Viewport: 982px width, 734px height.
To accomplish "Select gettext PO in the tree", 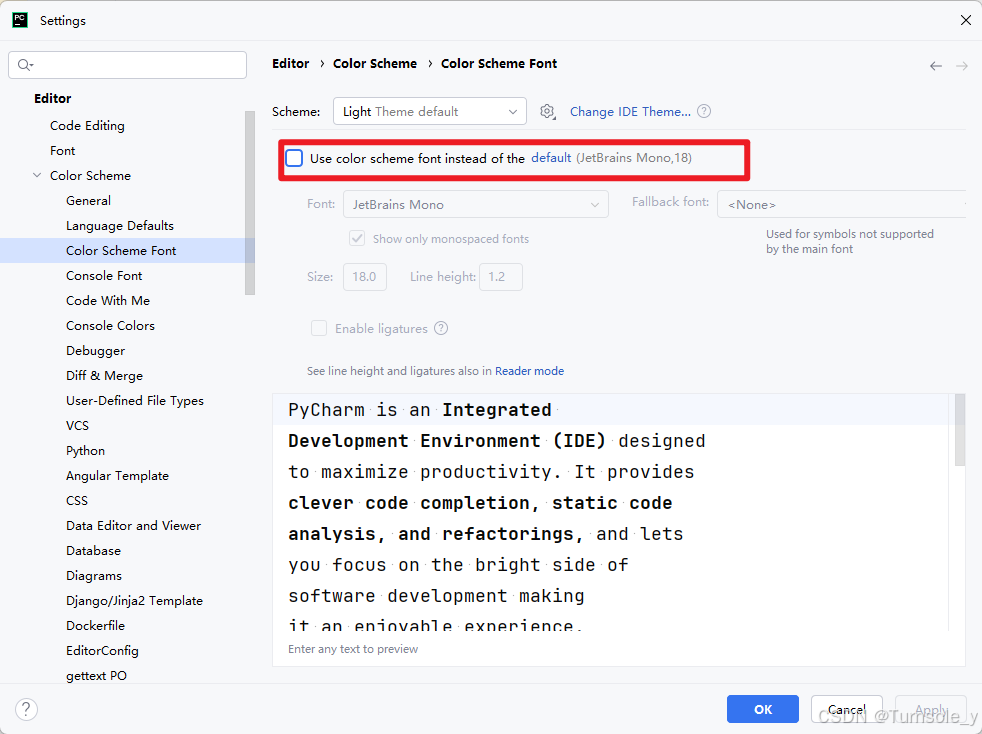I will (96, 676).
